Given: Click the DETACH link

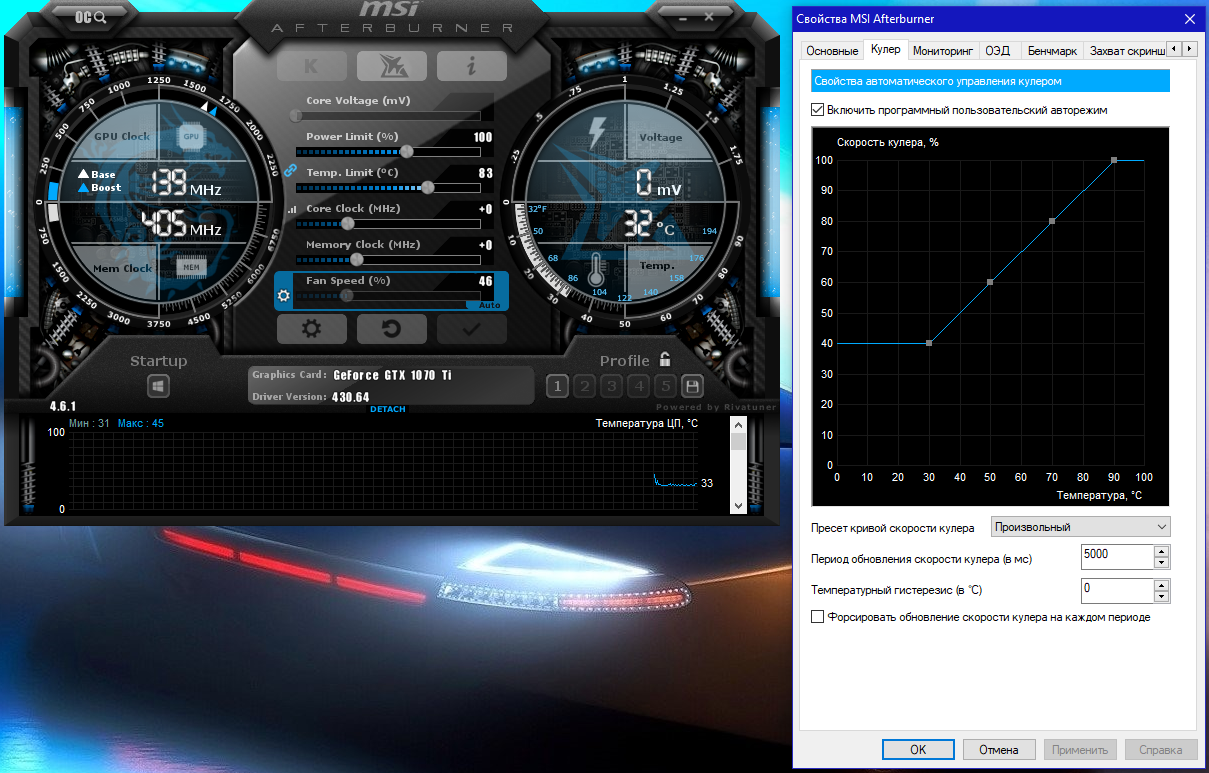Looking at the screenshot, I should pos(388,409).
